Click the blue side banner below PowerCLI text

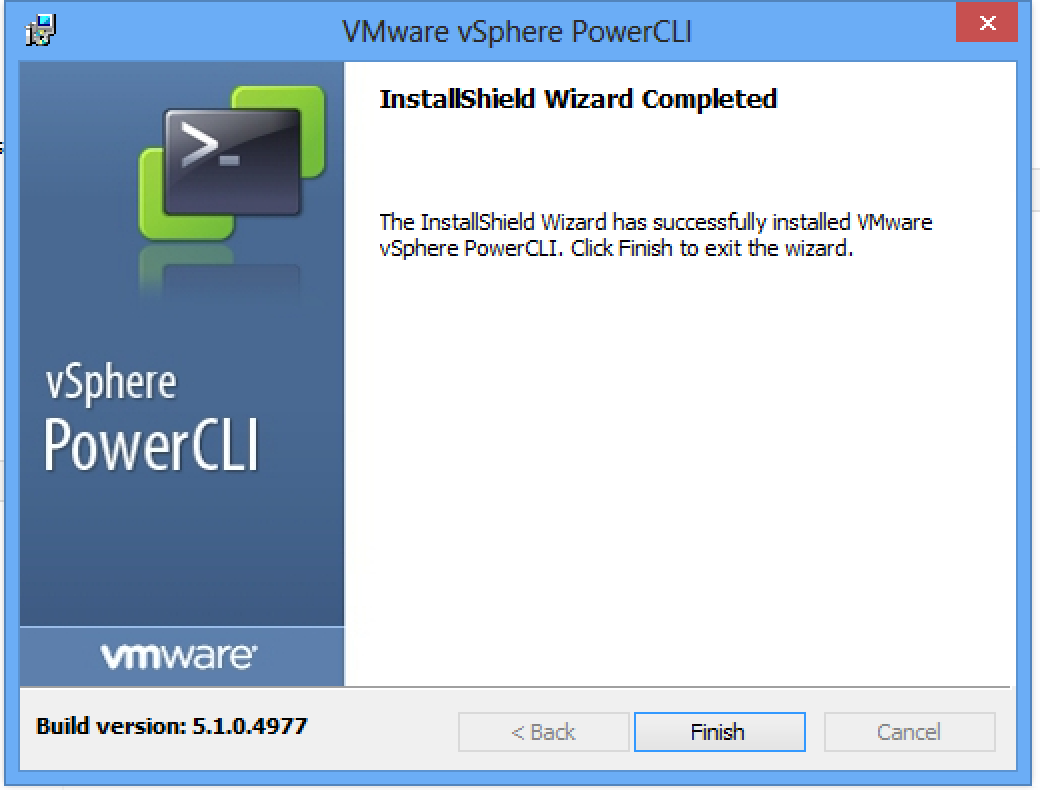tap(182, 551)
